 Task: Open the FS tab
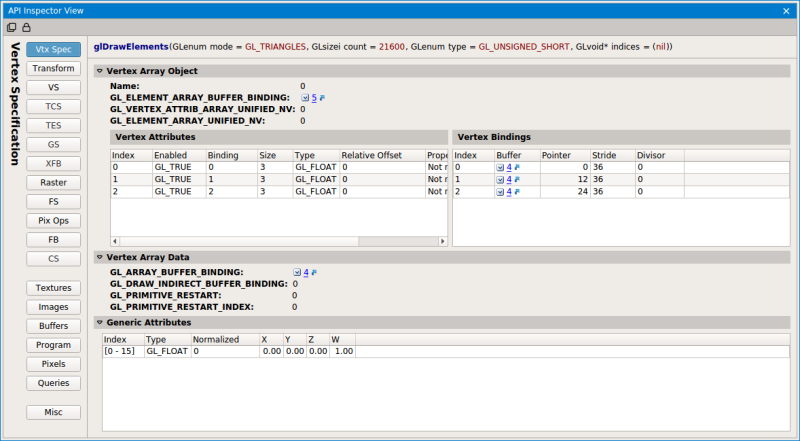click(x=54, y=202)
